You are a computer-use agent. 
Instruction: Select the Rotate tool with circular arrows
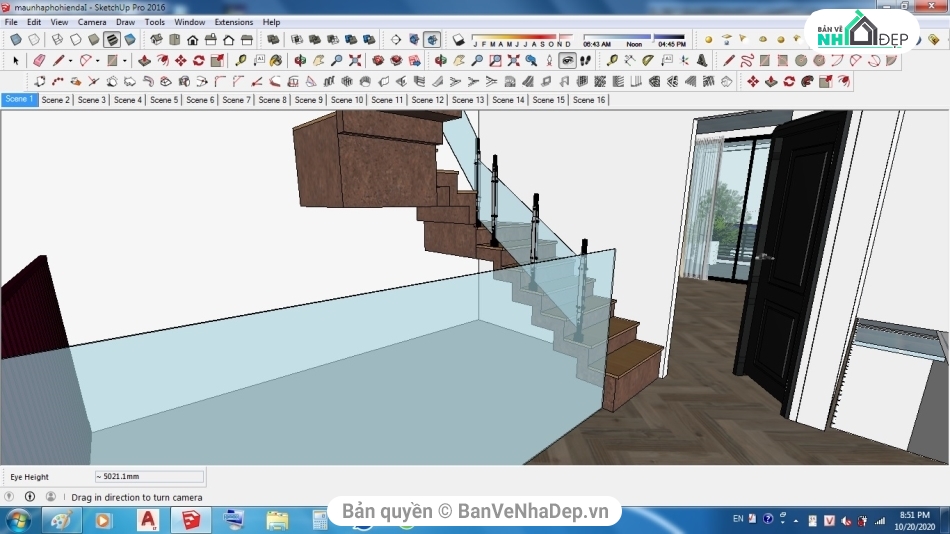coord(199,61)
